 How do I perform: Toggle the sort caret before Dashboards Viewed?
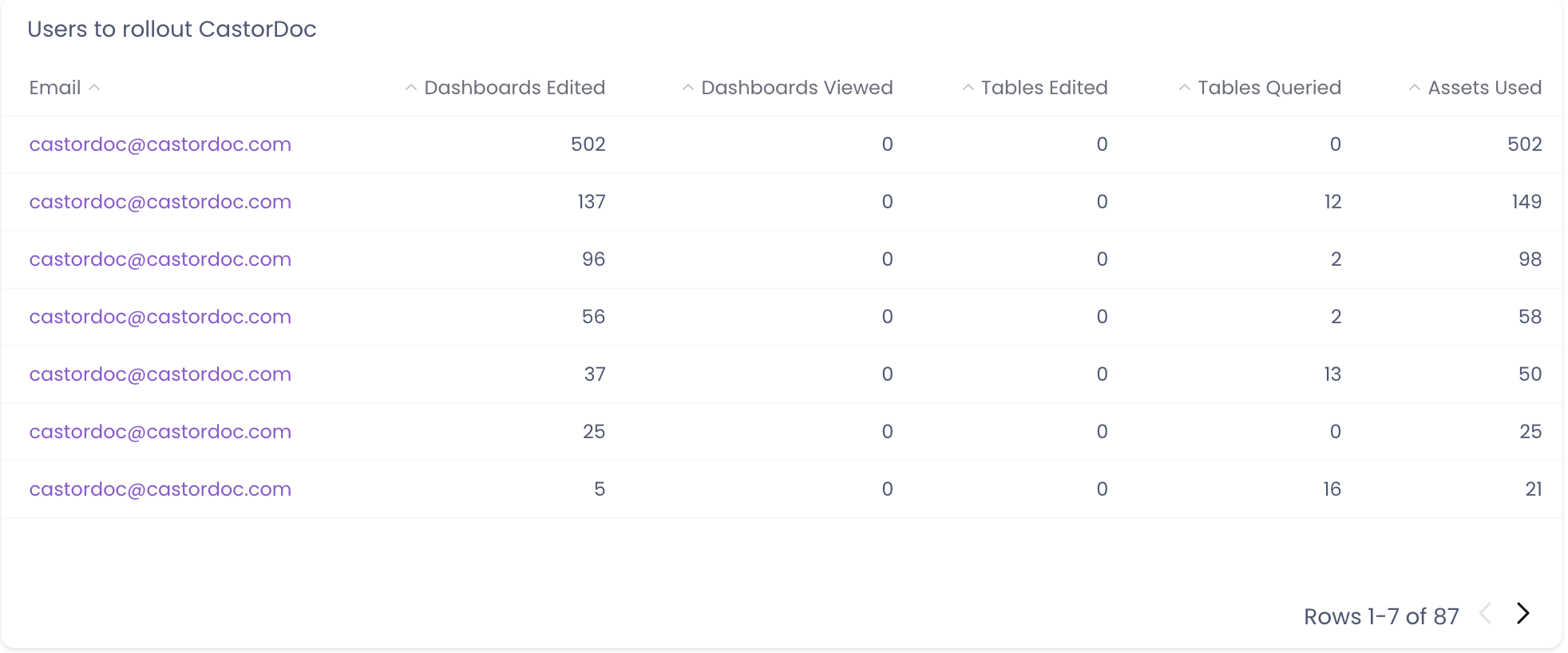pyautogui.click(x=687, y=88)
